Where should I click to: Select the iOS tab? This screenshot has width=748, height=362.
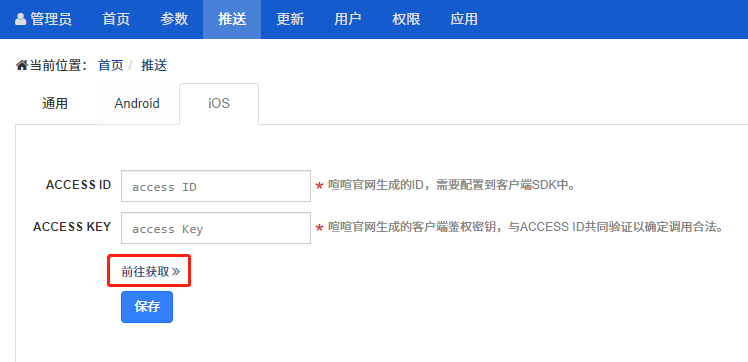pyautogui.click(x=219, y=103)
